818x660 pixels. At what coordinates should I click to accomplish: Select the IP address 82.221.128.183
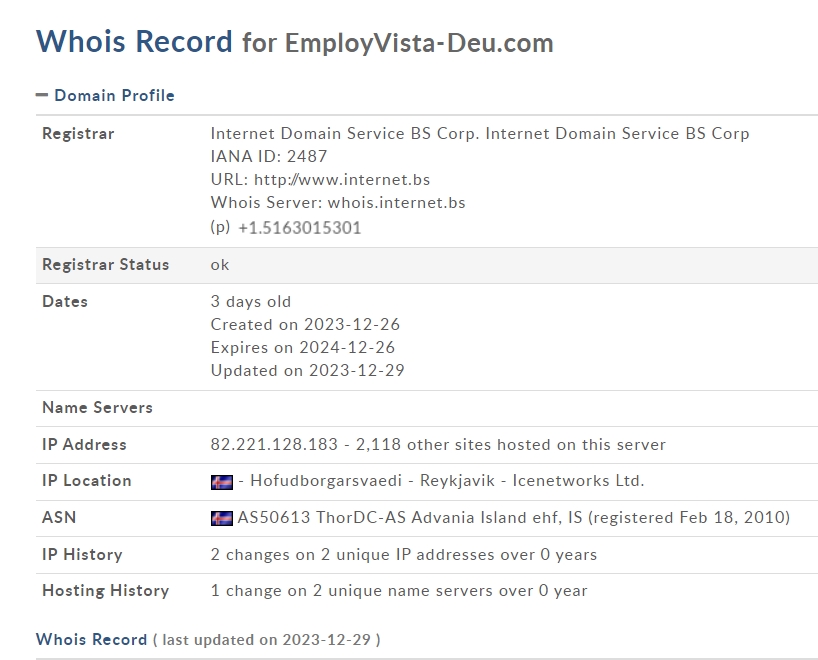[x=274, y=444]
